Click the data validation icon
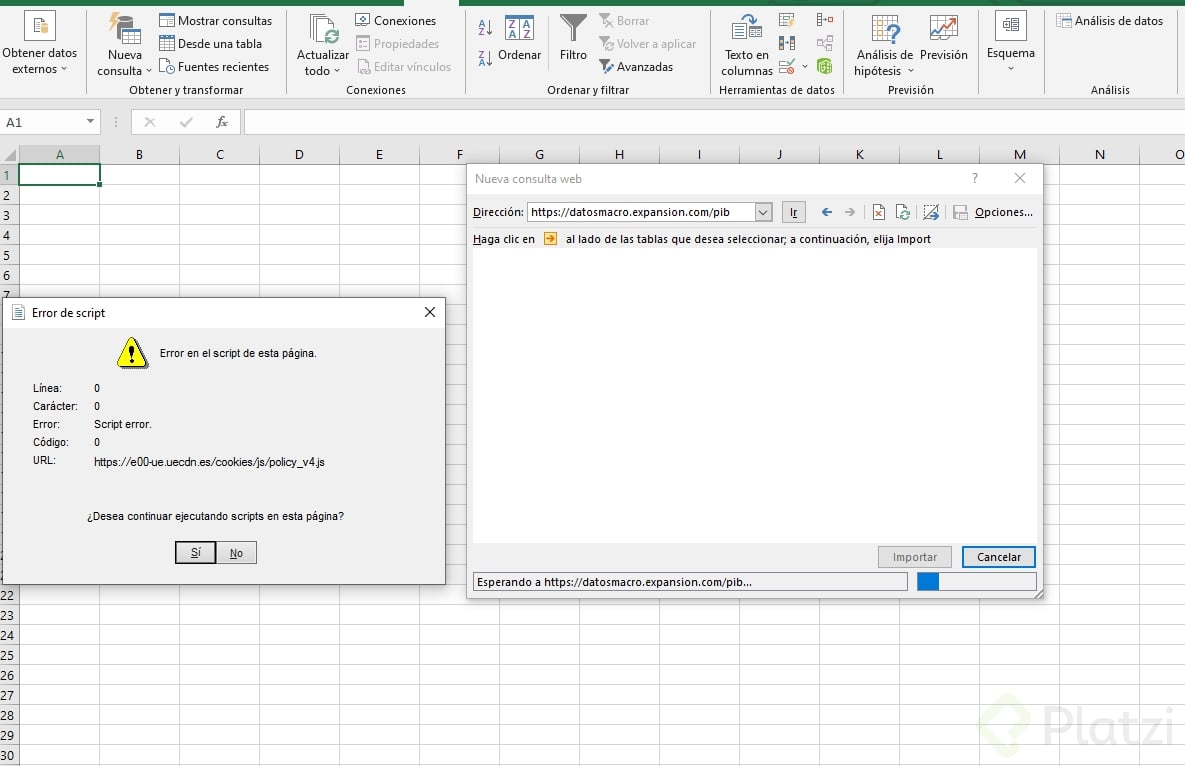This screenshot has width=1185, height=766. pos(787,67)
